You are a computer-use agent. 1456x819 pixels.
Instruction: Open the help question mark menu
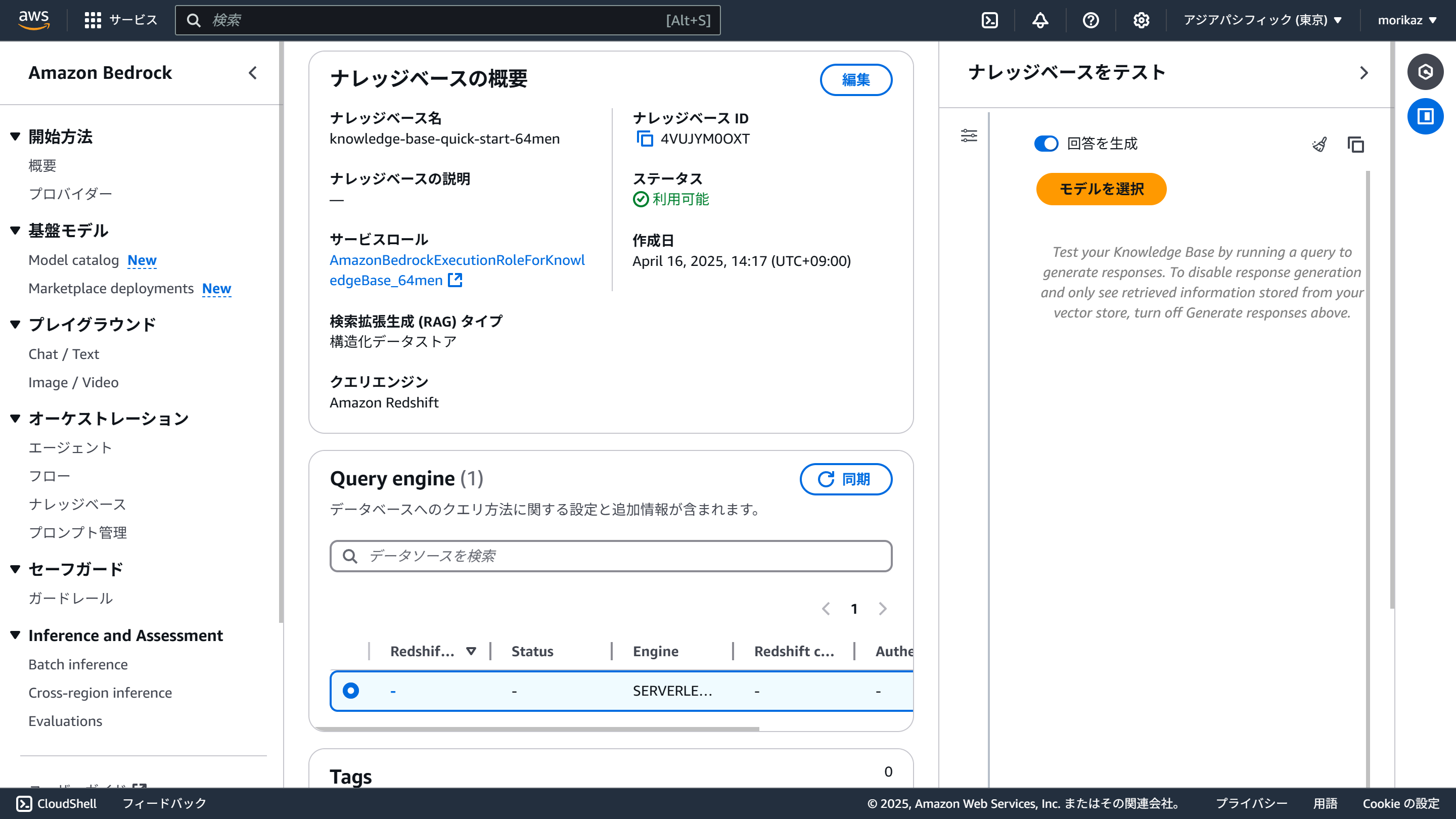1090,20
